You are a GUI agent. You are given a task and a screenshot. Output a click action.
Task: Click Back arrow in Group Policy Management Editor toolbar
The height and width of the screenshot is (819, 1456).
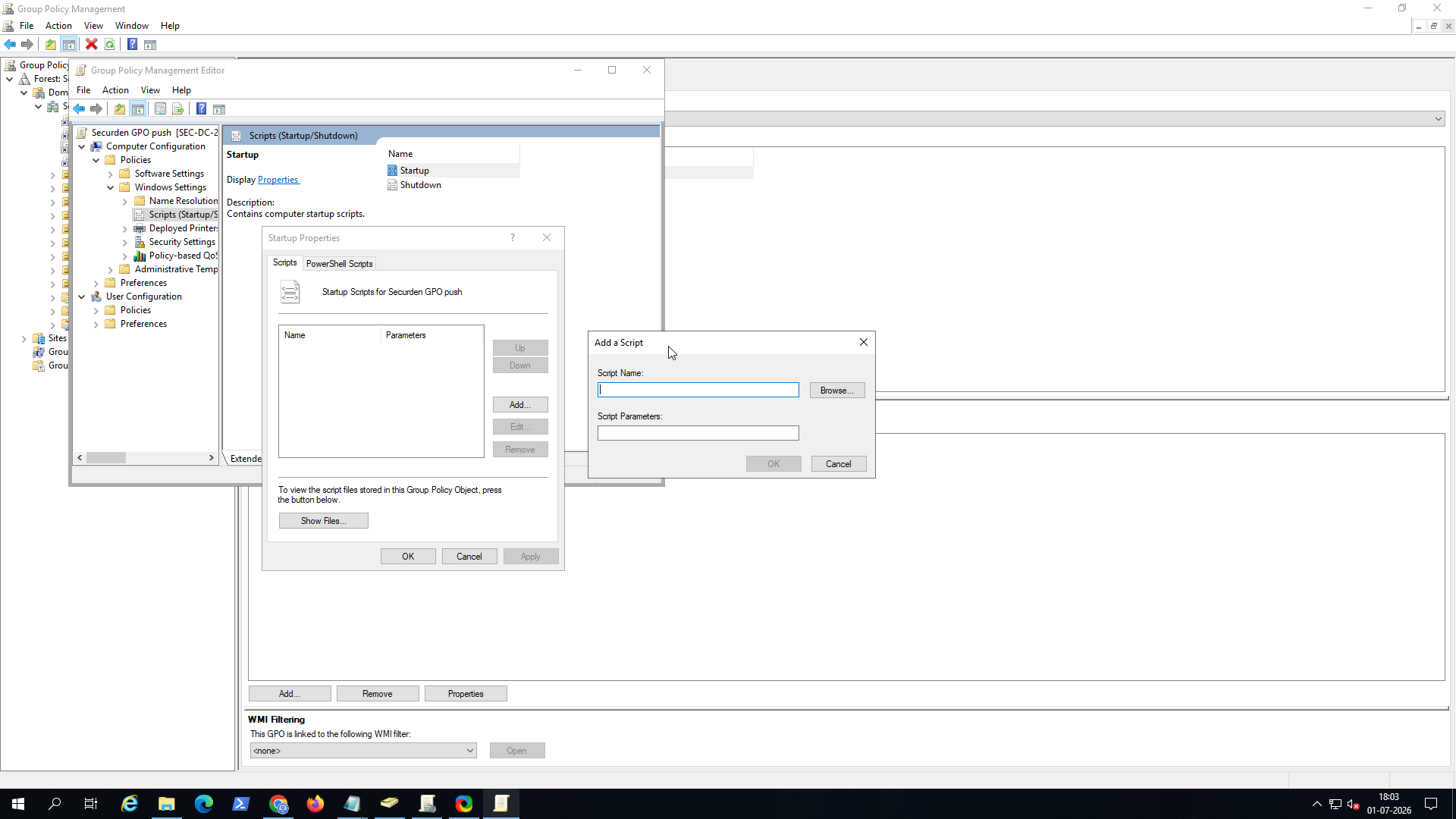pos(79,109)
